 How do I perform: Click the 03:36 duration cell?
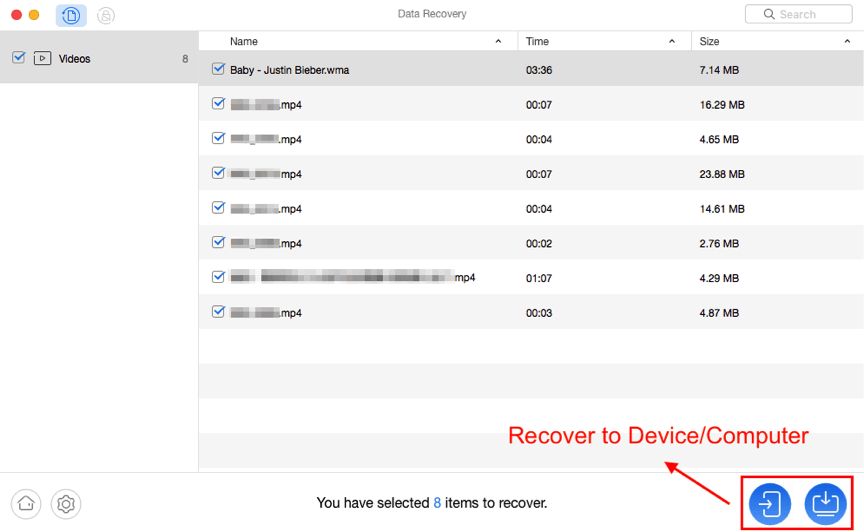539,70
